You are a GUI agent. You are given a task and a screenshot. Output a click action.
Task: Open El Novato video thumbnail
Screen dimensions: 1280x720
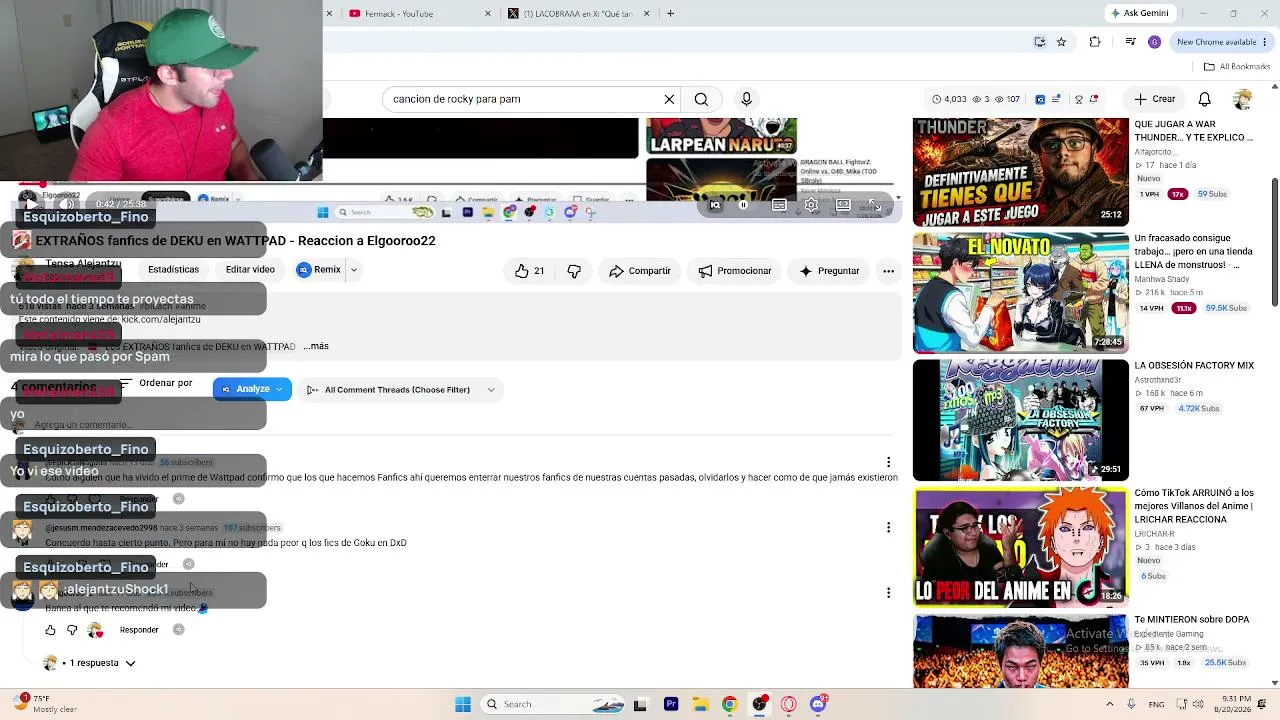(x=1020, y=293)
